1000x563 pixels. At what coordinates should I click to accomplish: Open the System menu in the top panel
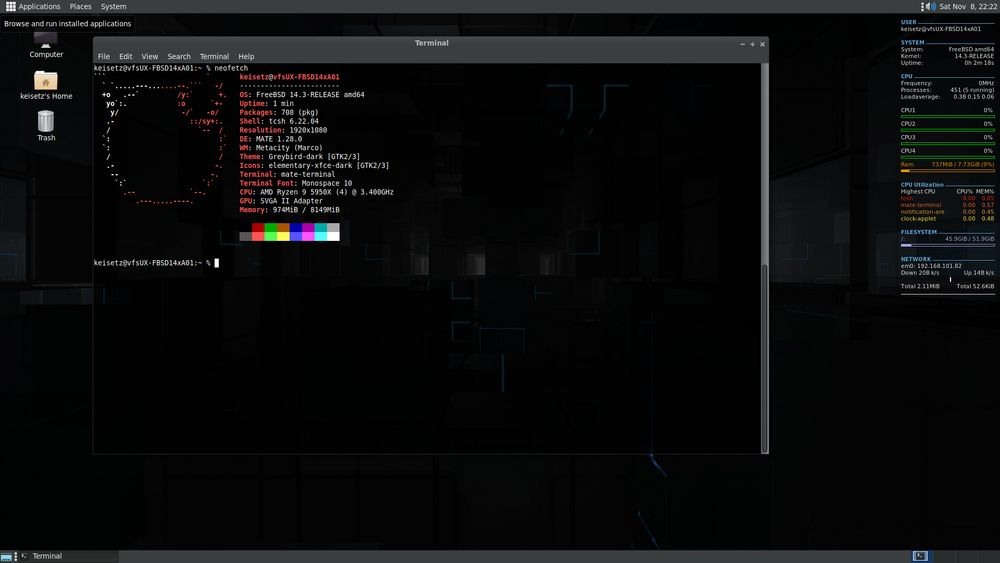click(114, 6)
